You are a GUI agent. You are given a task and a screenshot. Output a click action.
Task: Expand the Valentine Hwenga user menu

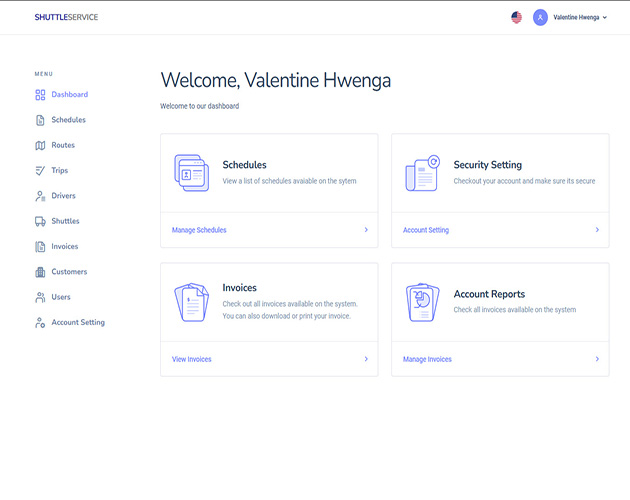pos(571,17)
